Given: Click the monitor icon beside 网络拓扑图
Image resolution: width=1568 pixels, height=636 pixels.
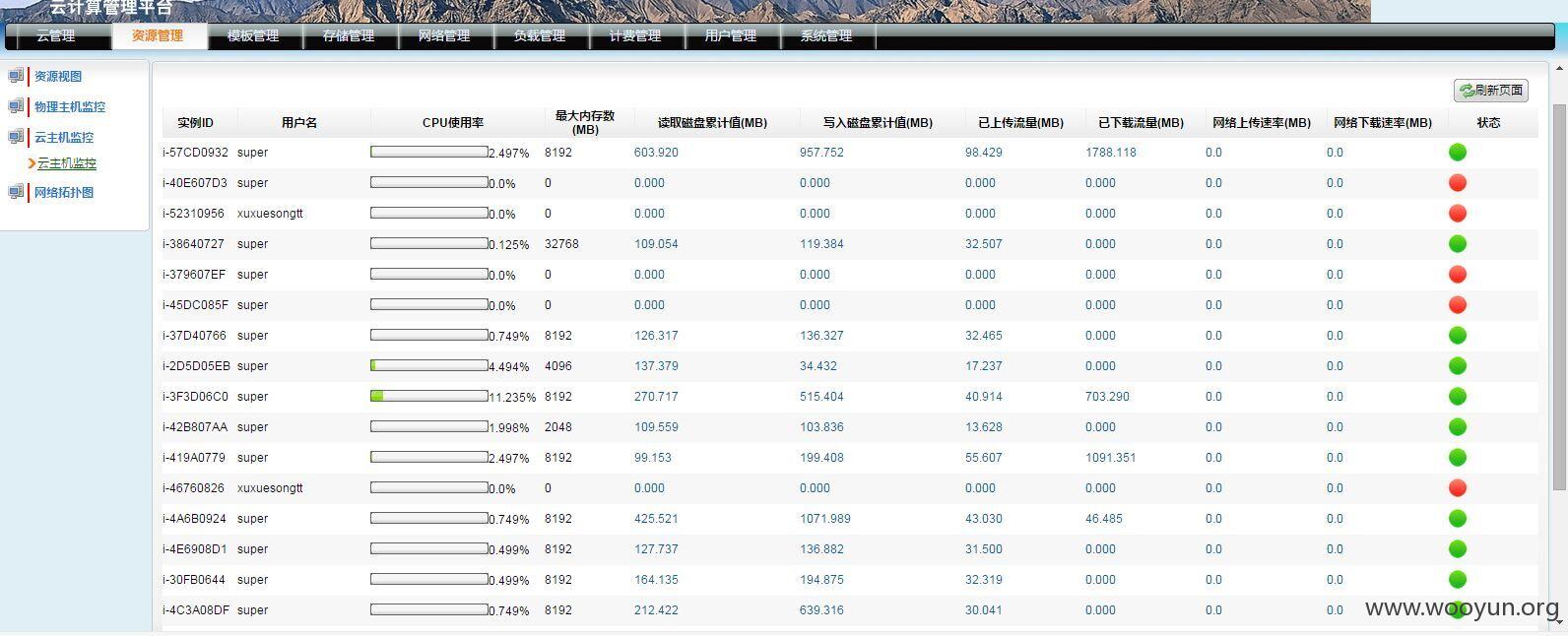Looking at the screenshot, I should point(16,192).
